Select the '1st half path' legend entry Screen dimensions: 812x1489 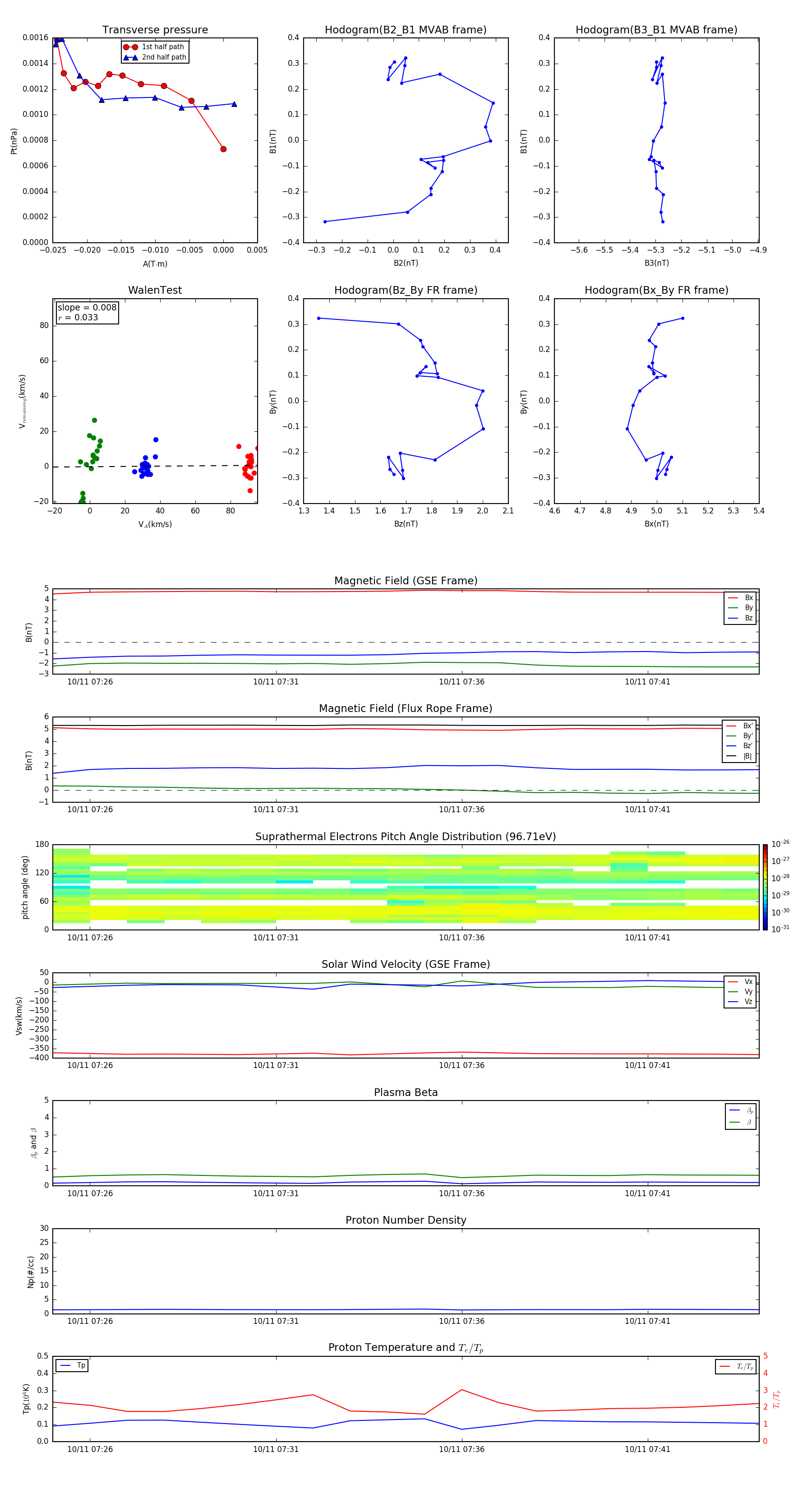point(155,47)
